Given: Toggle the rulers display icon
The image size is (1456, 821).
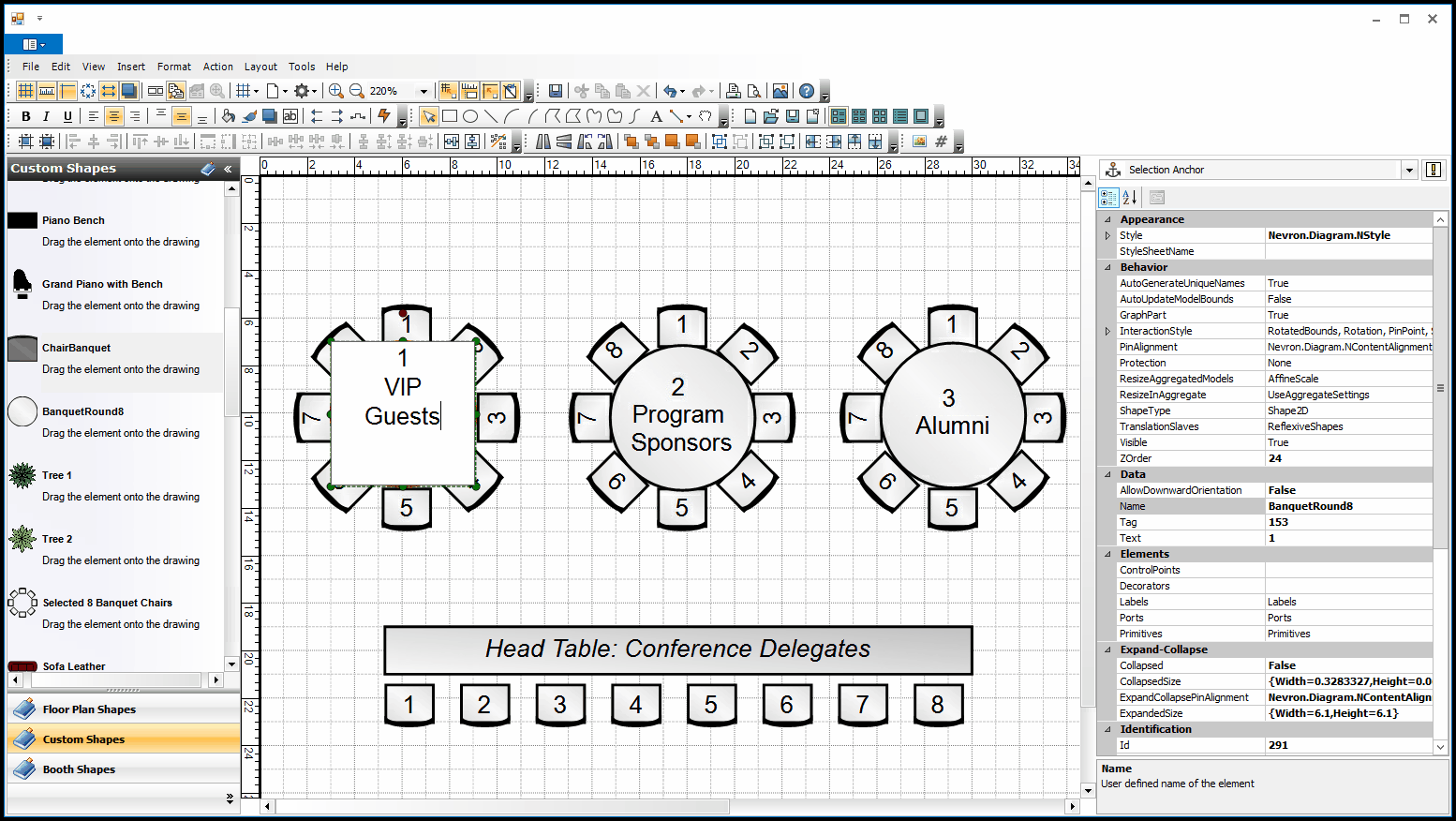Looking at the screenshot, I should pyautogui.click(x=46, y=91).
